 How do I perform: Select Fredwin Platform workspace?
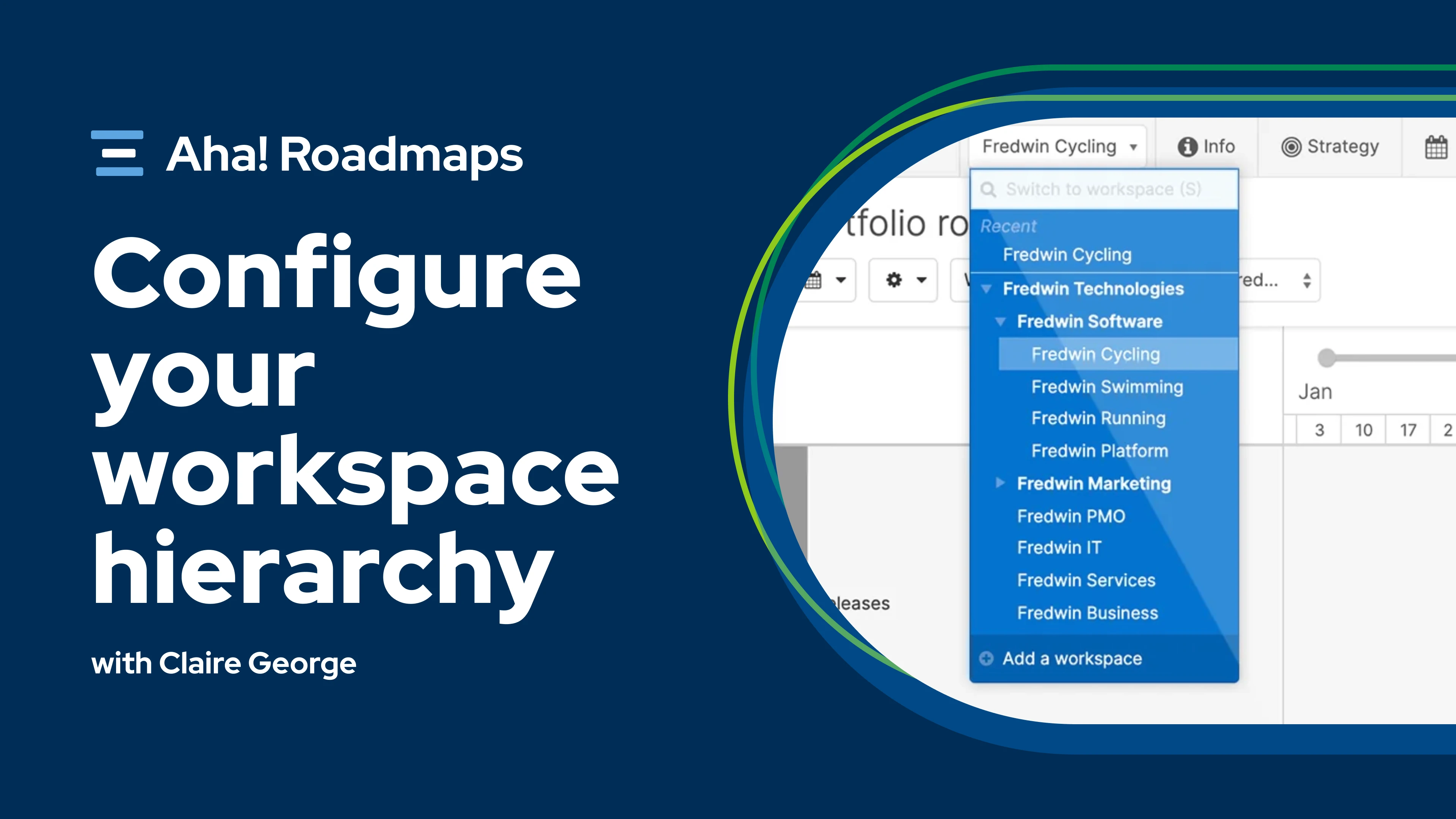(x=1099, y=450)
